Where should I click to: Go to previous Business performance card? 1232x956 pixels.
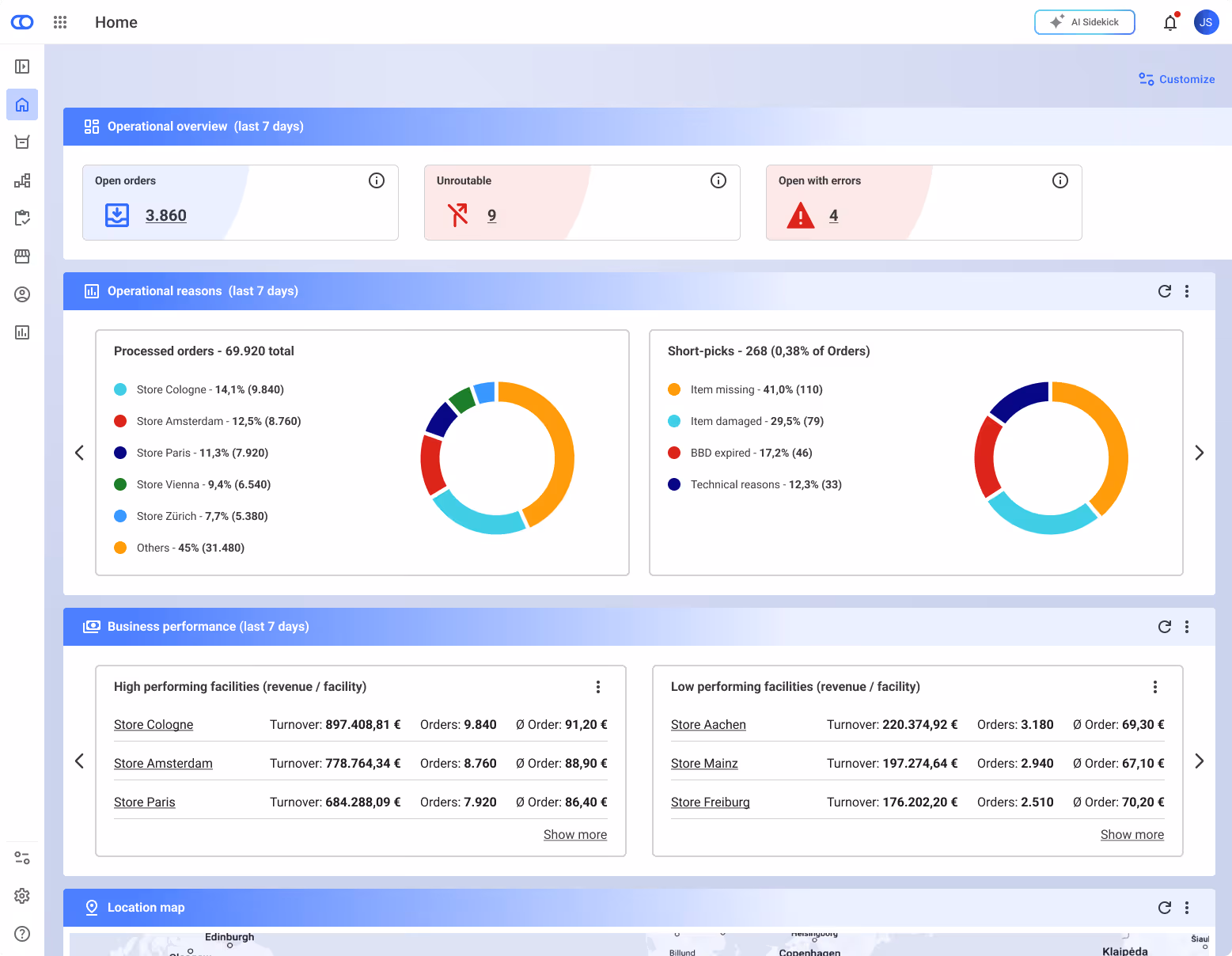click(x=79, y=761)
